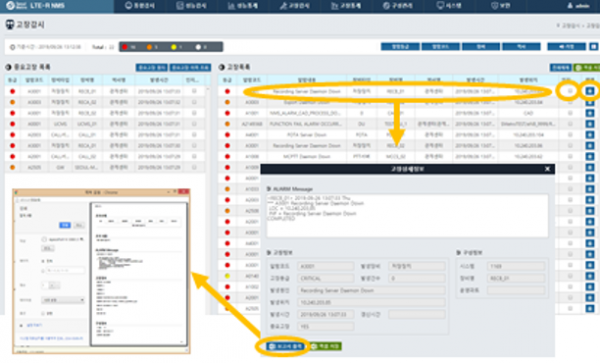Open details icon for the A2508 alarm row
This screenshot has width=600, height=363.
pyautogui.click(x=590, y=211)
